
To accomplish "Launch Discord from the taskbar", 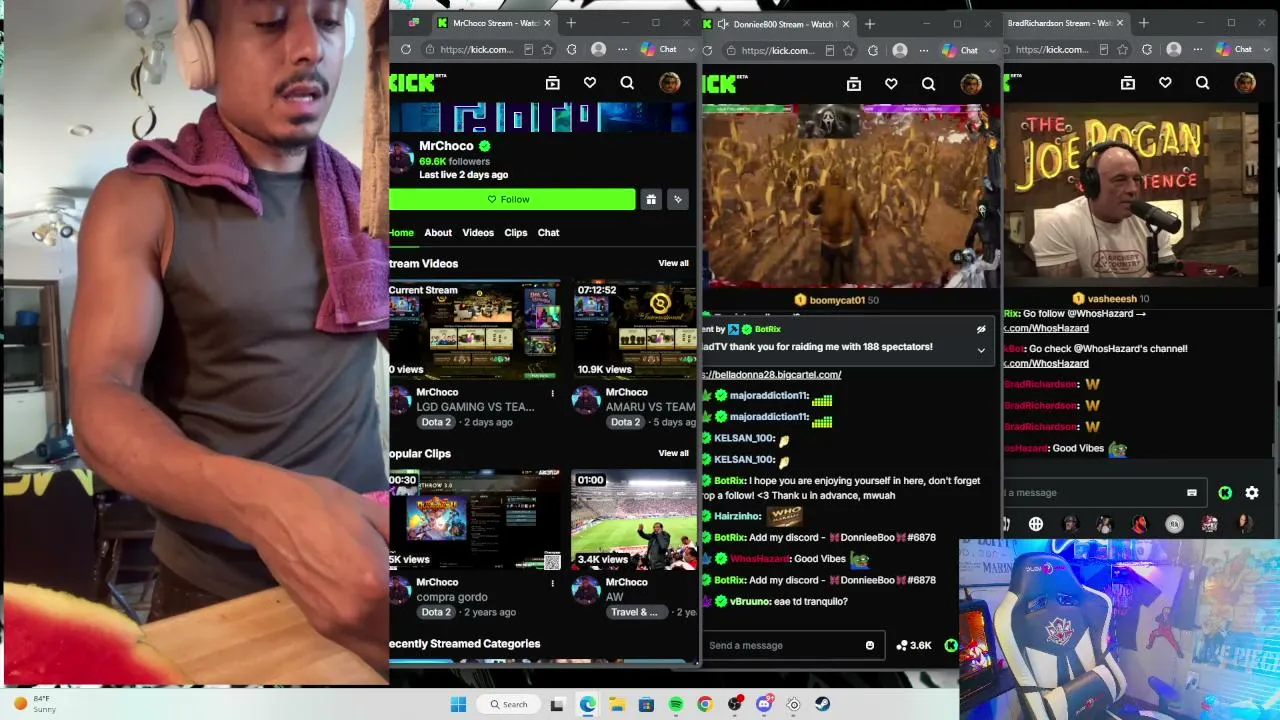I will pos(764,704).
